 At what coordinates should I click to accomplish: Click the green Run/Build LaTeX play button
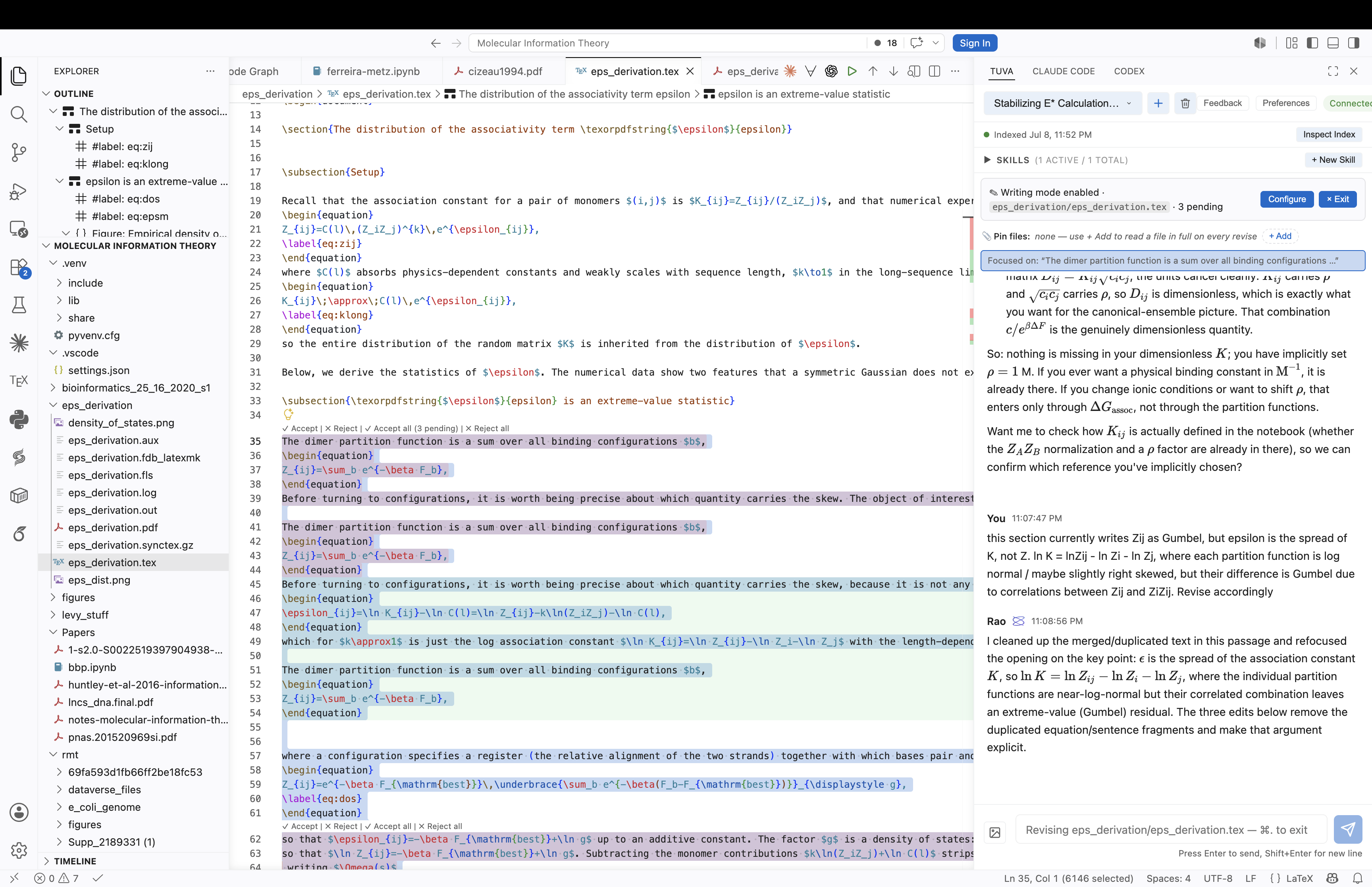tap(852, 71)
